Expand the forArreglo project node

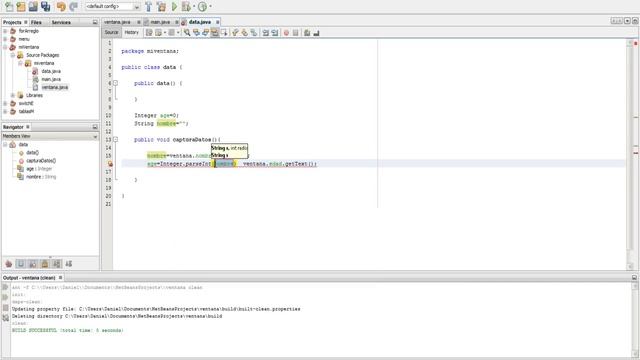pyautogui.click(x=5, y=31)
